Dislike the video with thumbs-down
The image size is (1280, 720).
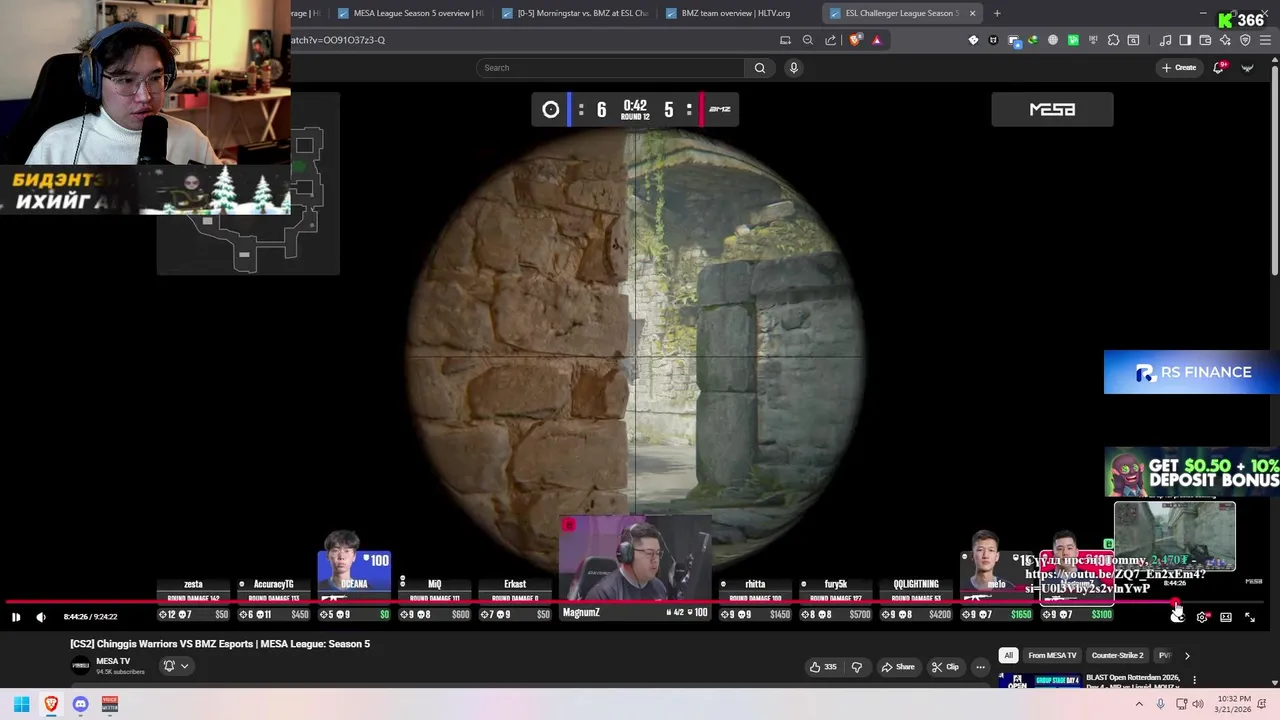[x=857, y=667]
